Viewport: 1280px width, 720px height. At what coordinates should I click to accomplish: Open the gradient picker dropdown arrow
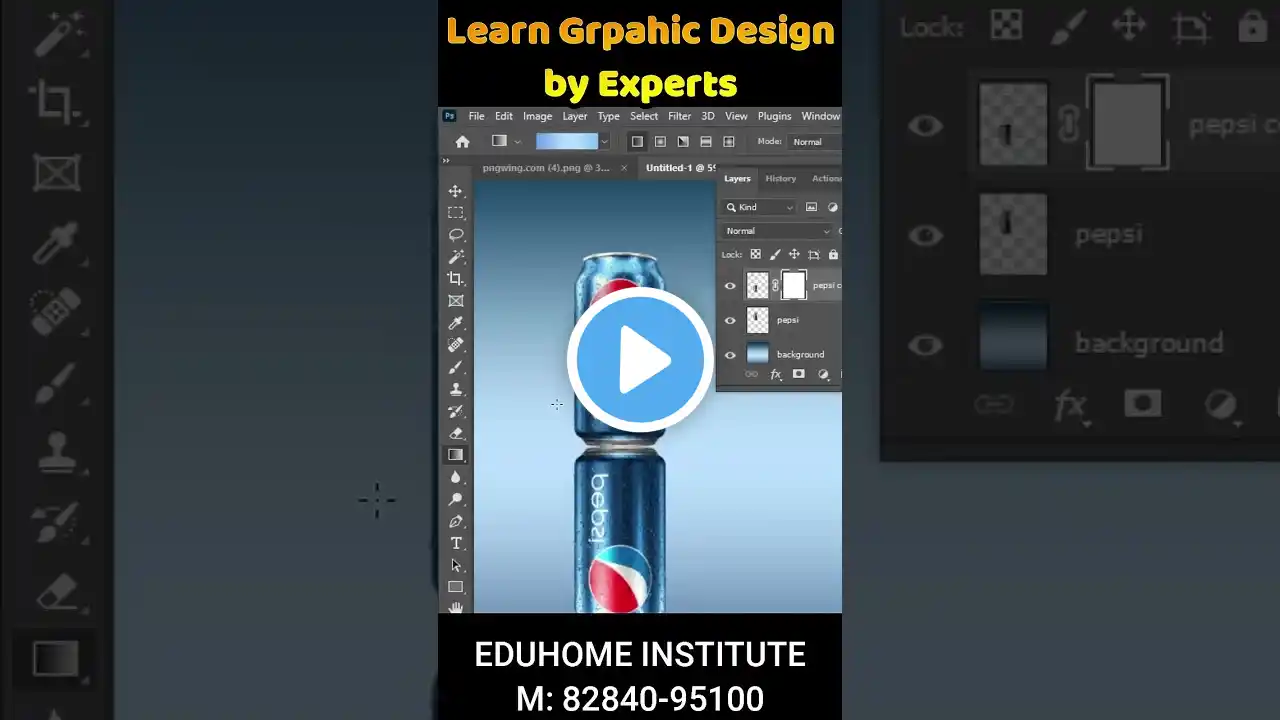tap(604, 142)
